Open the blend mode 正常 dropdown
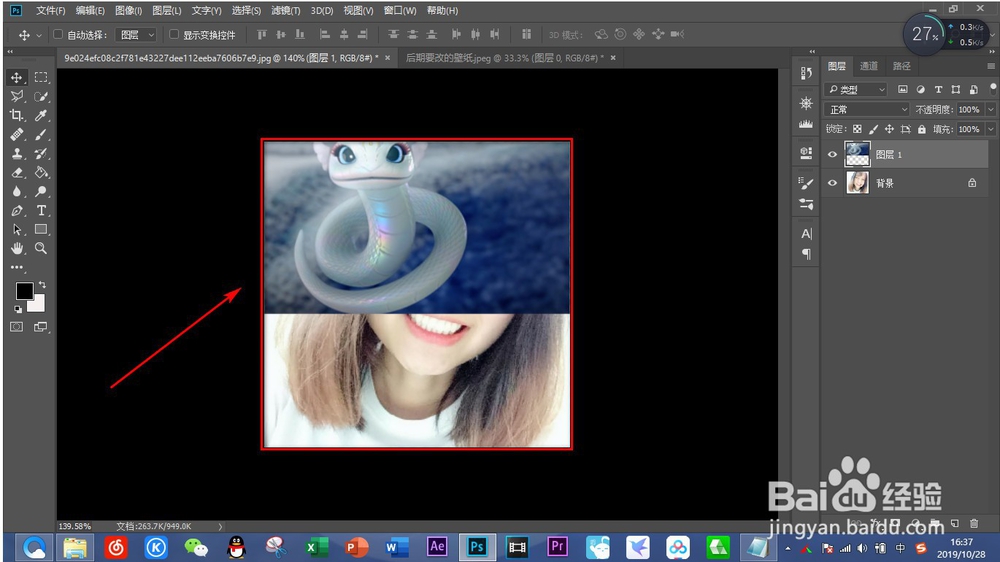1000x562 pixels. tap(867, 109)
